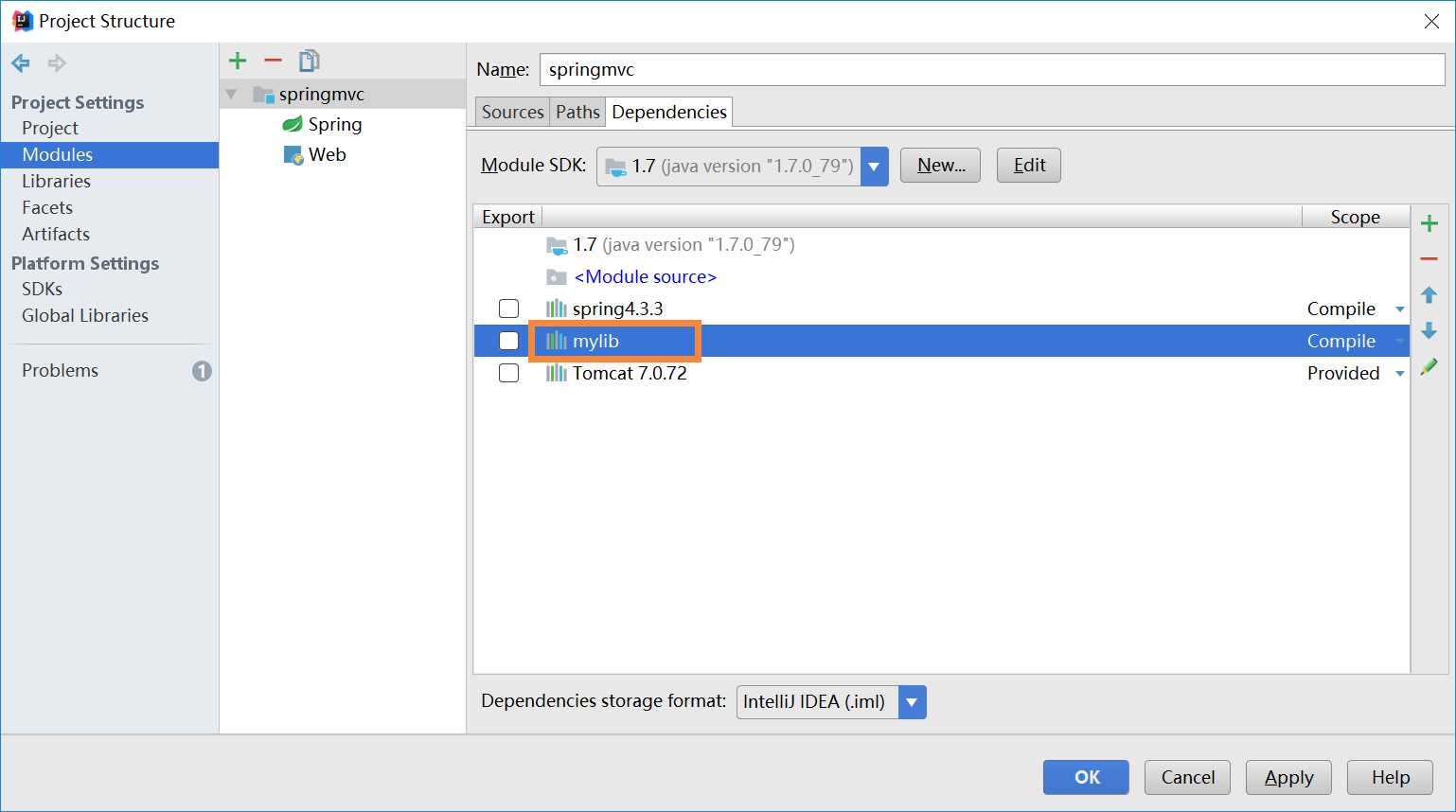Close the Project Structure dialog
1456x812 pixels.
1431,21
